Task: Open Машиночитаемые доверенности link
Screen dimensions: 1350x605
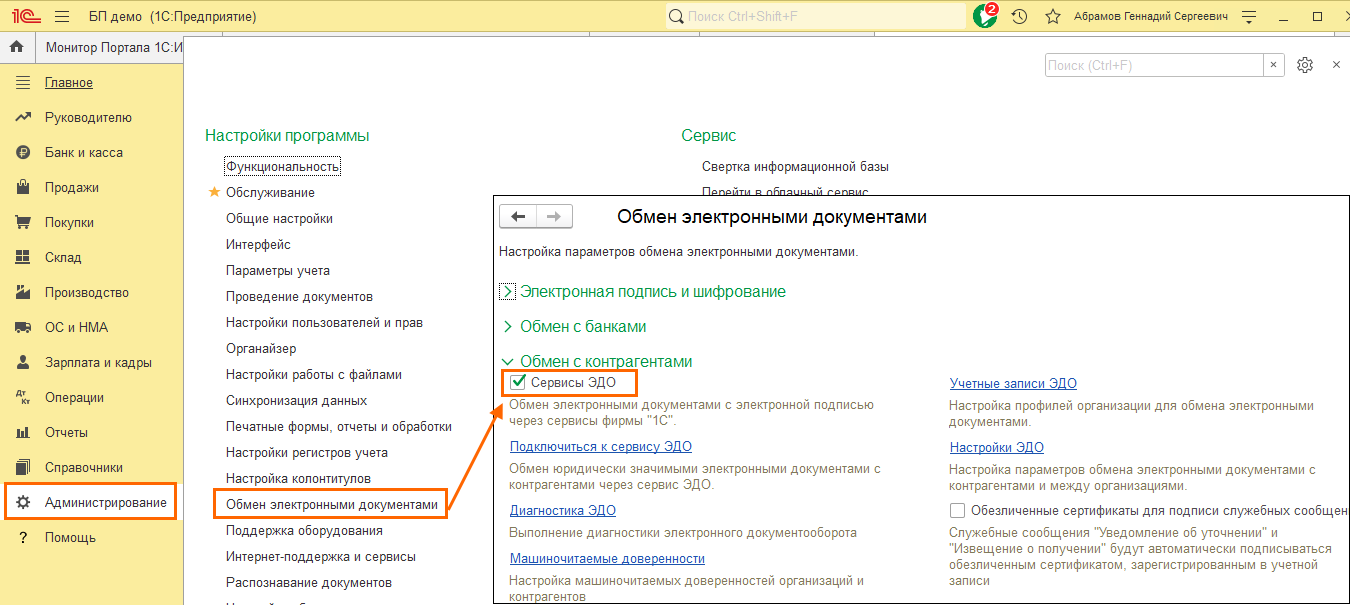Action: 607,559
